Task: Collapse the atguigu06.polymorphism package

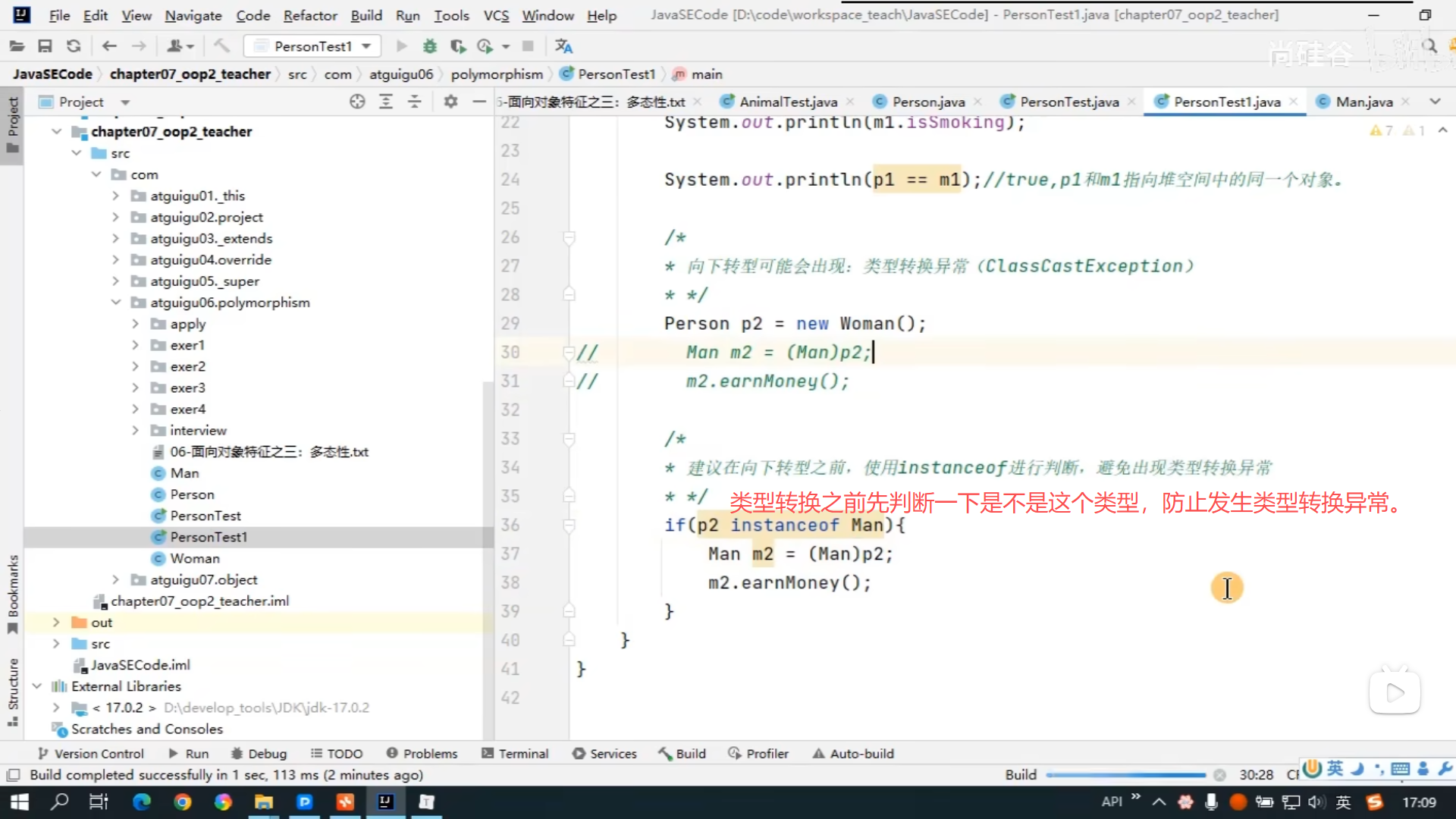Action: (115, 303)
